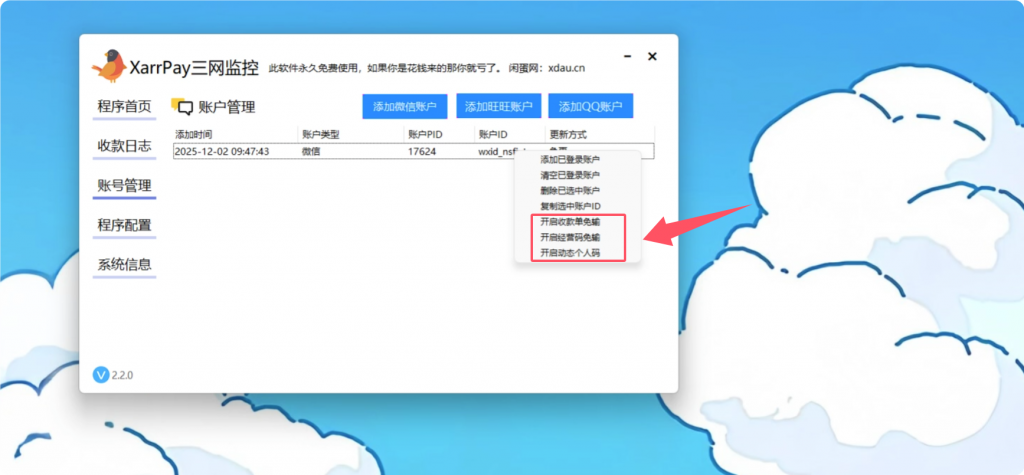Click the 添加微信账户 button
The height and width of the screenshot is (475, 1024).
405,106
